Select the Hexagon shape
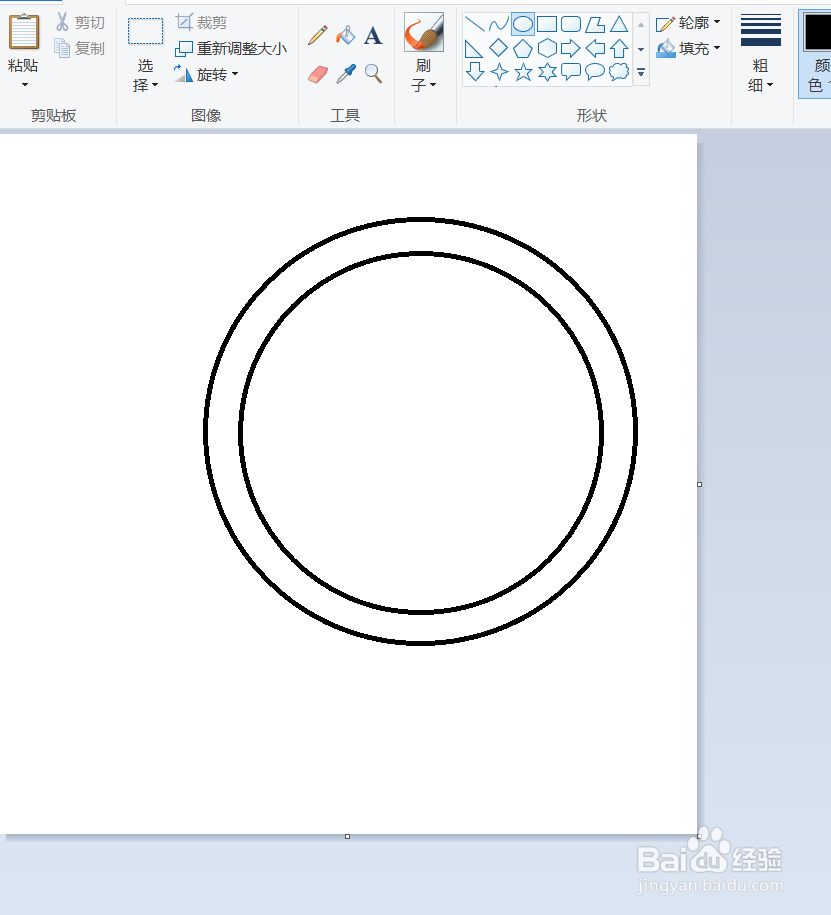The width and height of the screenshot is (831, 915). (547, 48)
